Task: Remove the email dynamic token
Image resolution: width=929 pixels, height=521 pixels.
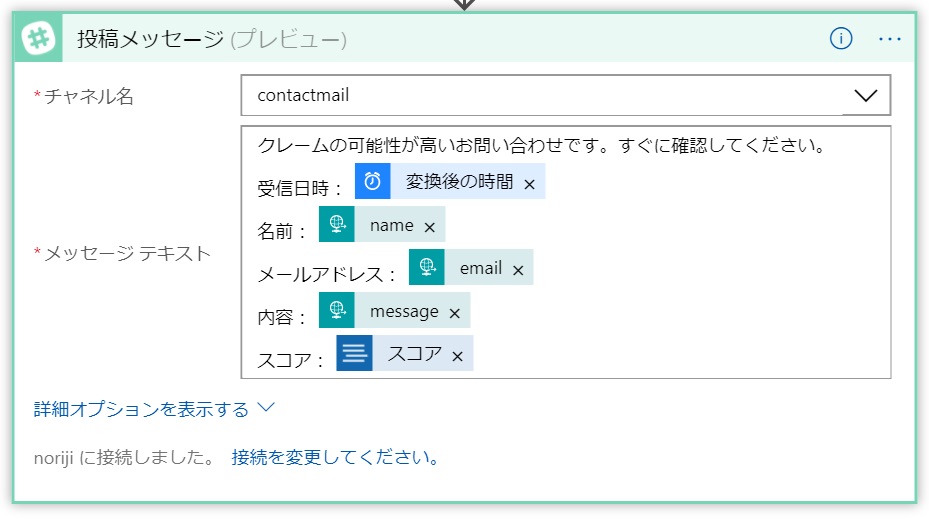Action: coord(518,270)
